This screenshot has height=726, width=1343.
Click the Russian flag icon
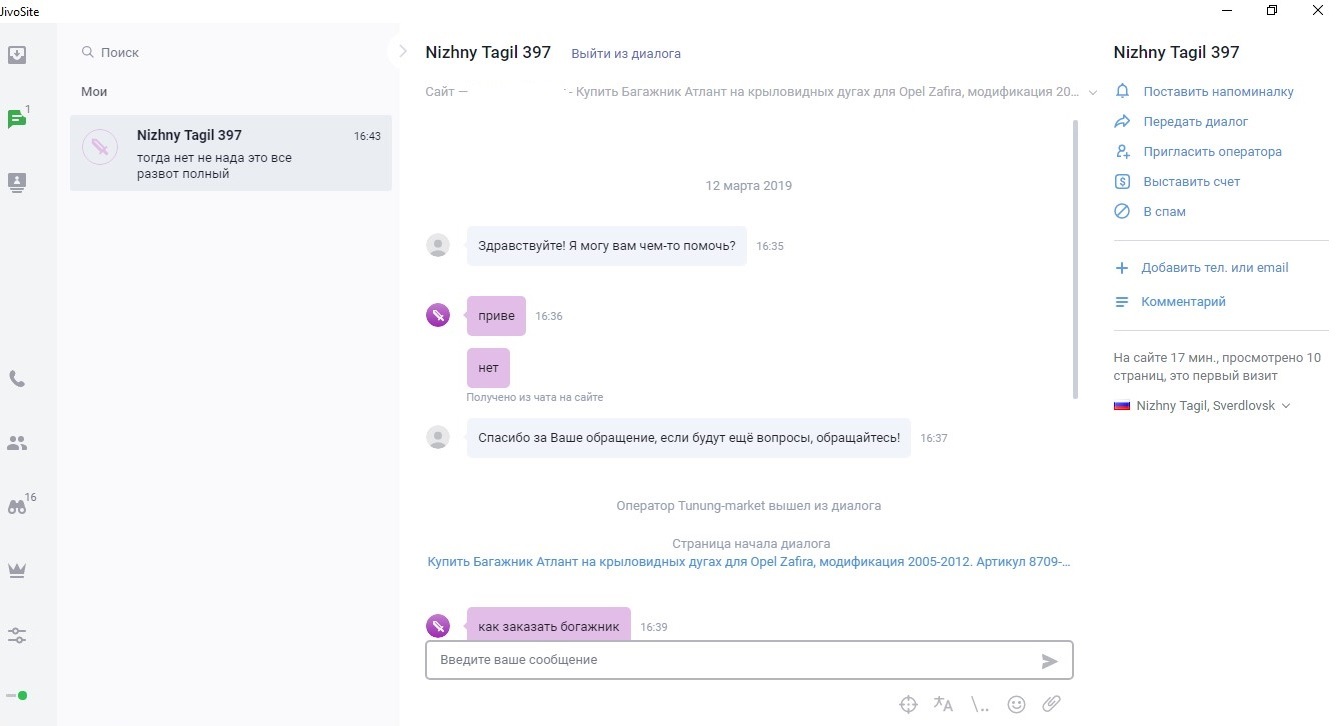tap(1122, 406)
